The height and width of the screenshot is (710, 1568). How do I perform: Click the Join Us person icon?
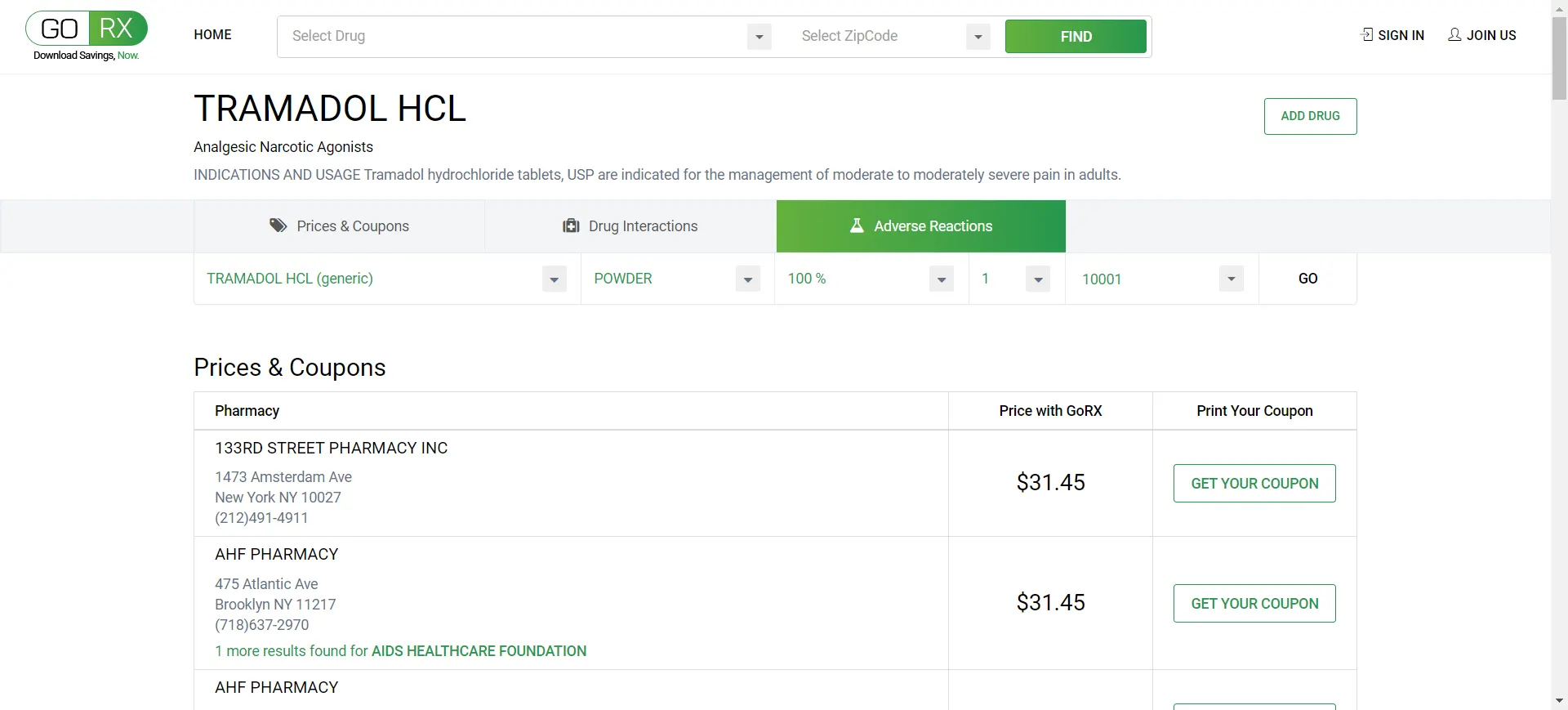pyautogui.click(x=1454, y=34)
